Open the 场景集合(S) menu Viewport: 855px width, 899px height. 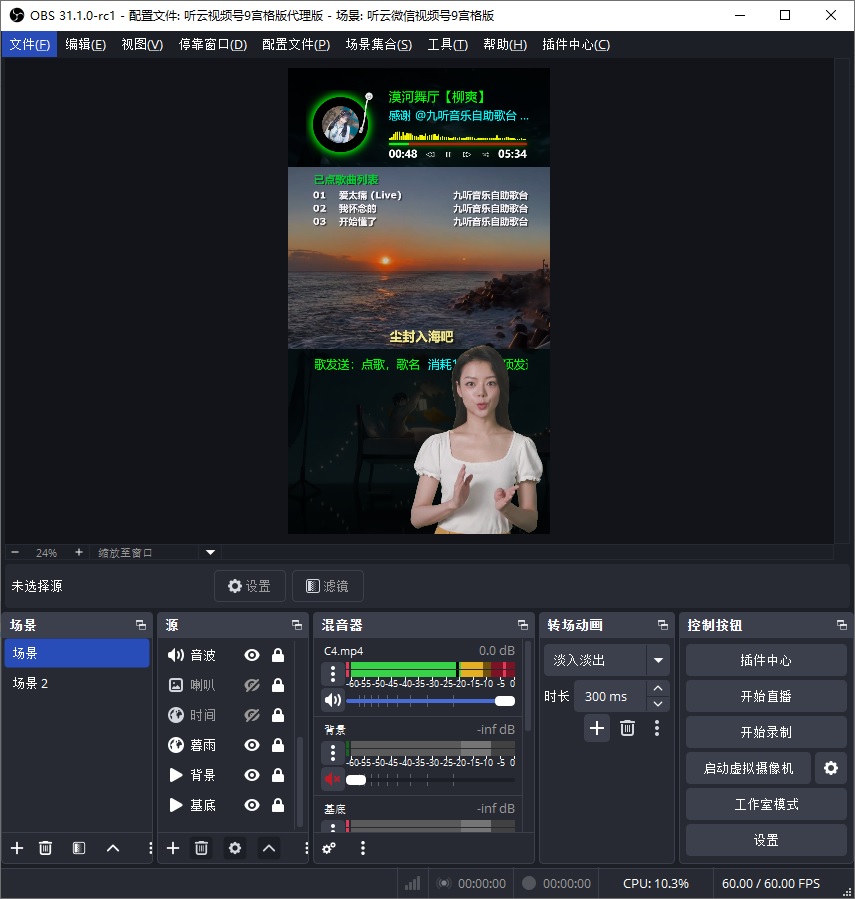coord(378,44)
